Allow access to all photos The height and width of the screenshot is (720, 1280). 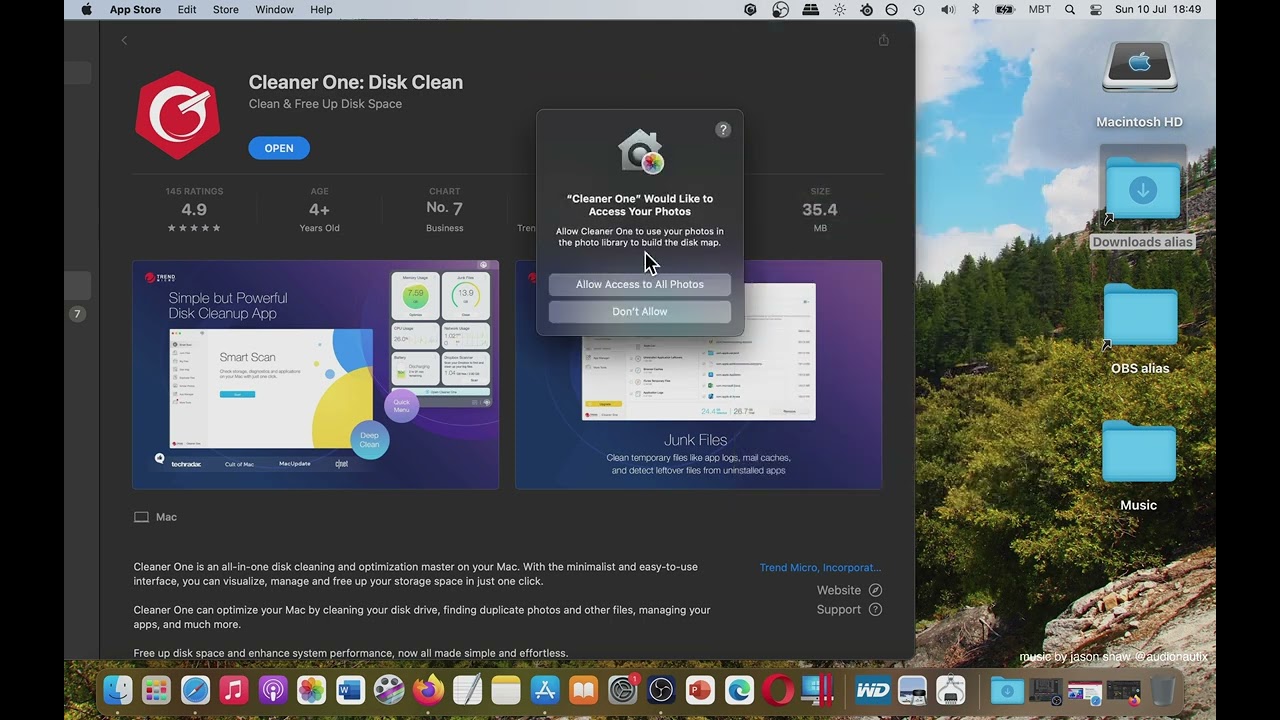640,284
